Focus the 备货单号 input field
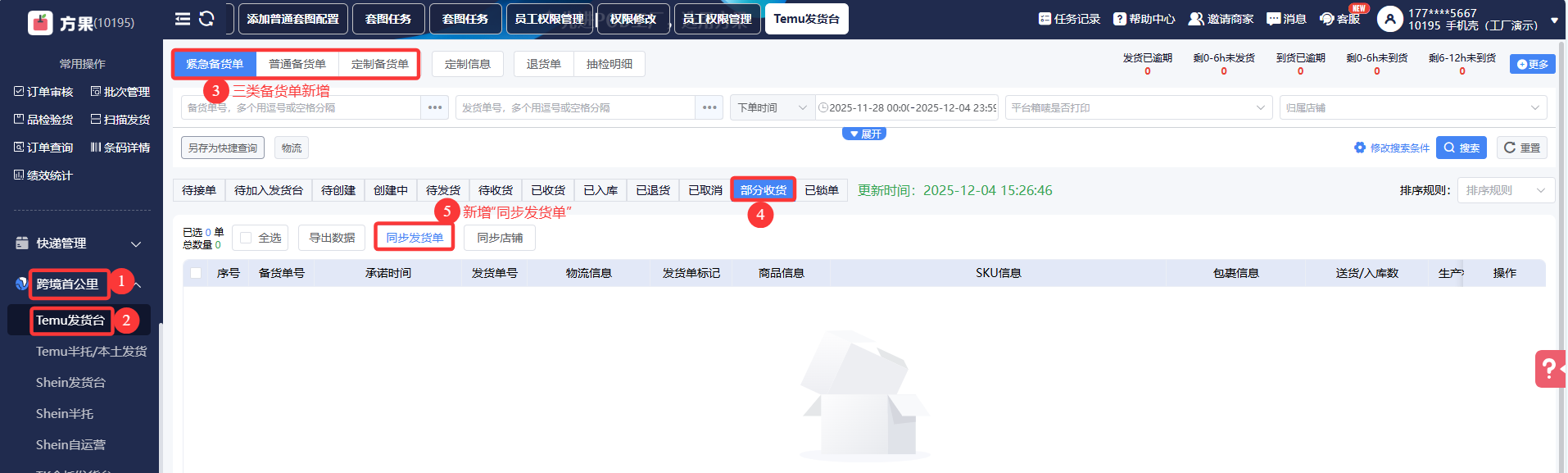Image resolution: width=1568 pixels, height=473 pixels. (x=301, y=107)
